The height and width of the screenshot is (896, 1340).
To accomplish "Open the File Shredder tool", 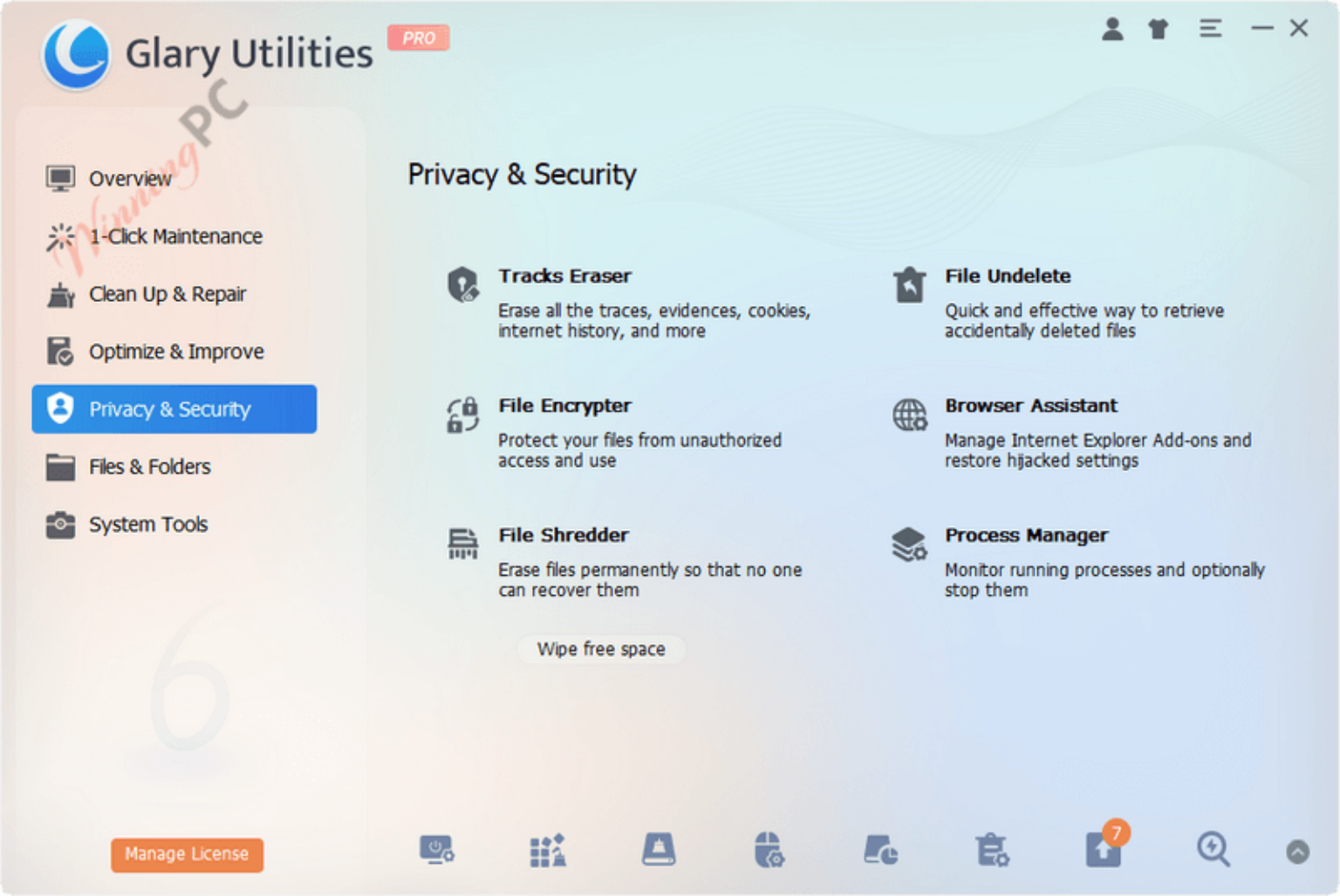I will tap(563, 535).
